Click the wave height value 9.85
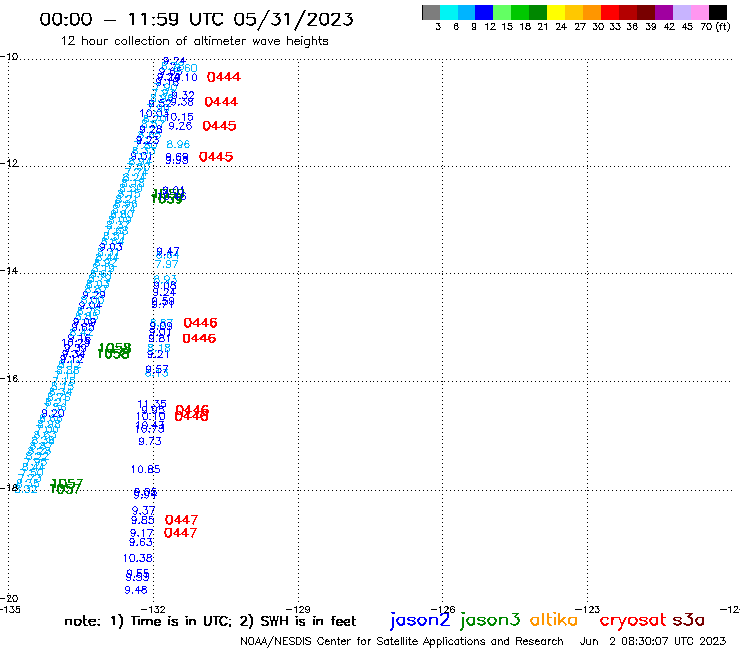 [x=143, y=520]
